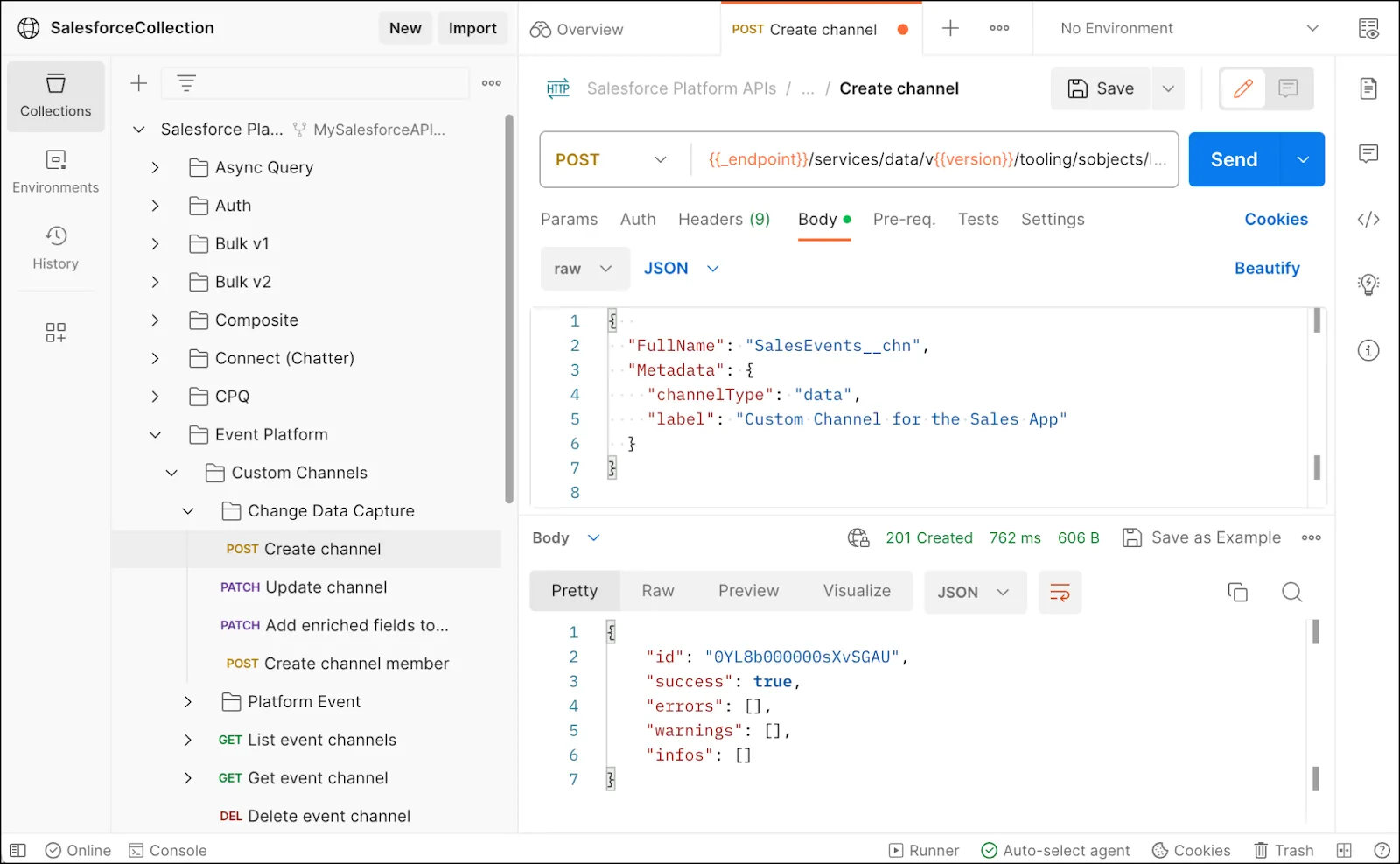Screen dimensions: 1400x864
Task: Click Save as Example
Action: point(1202,537)
